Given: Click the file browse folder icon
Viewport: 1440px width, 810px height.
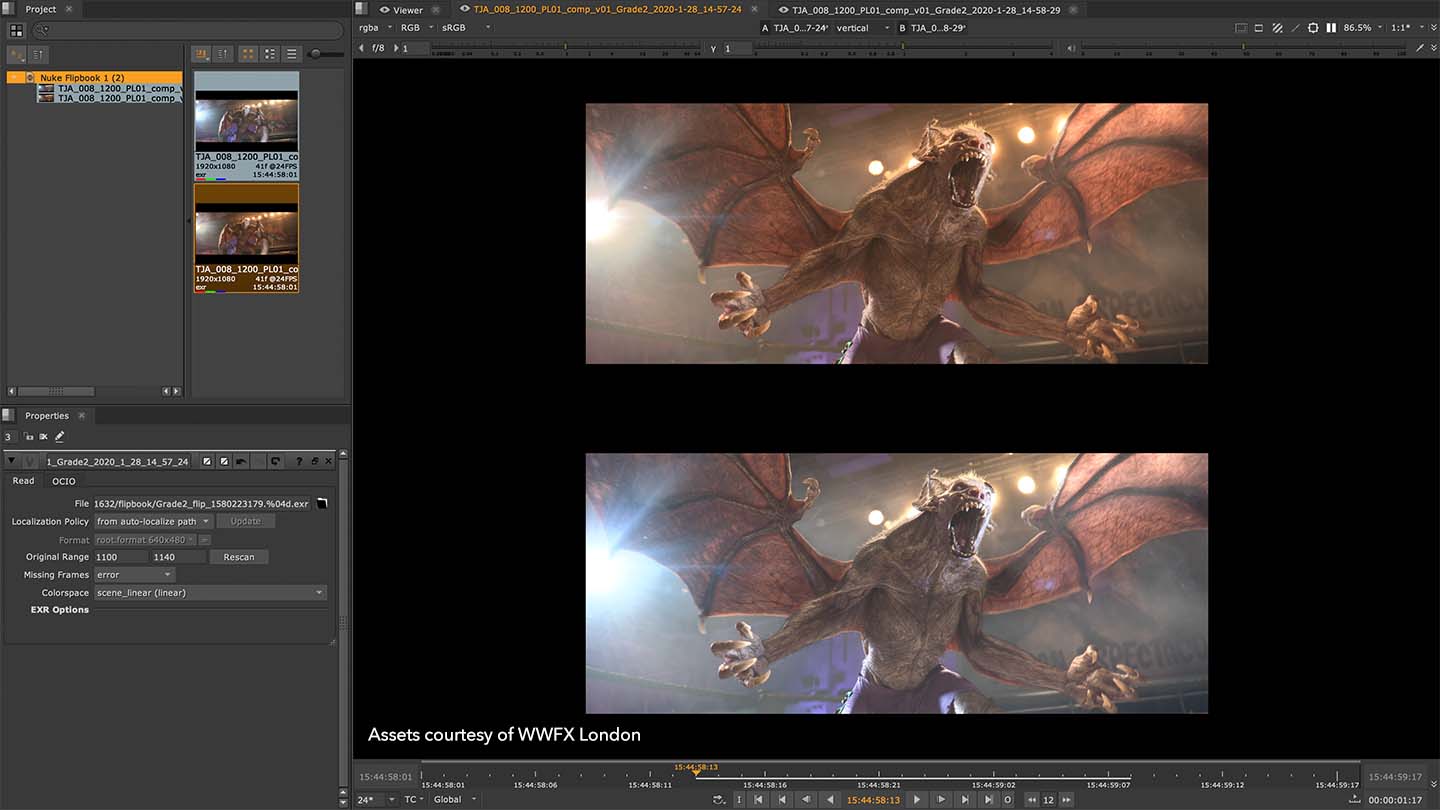Looking at the screenshot, I should pyautogui.click(x=322, y=503).
